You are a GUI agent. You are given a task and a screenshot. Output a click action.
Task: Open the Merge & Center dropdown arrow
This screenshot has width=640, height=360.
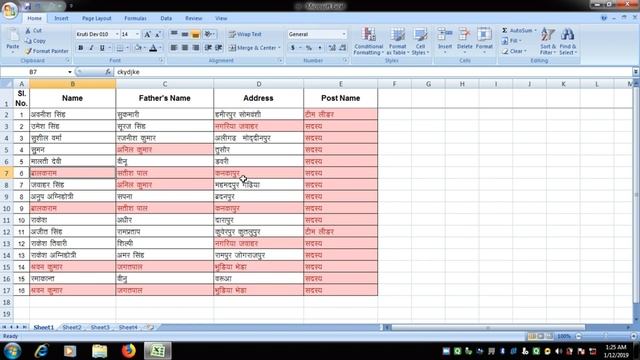coord(280,48)
